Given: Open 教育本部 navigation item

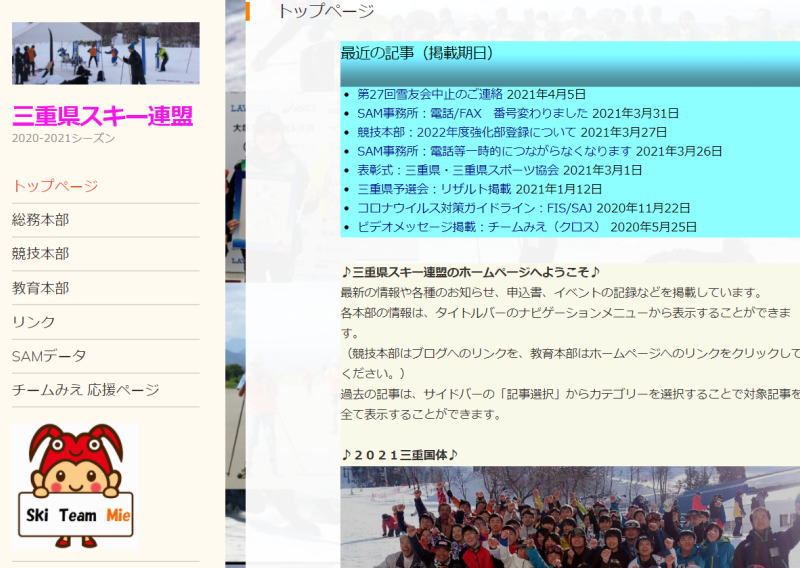Looking at the screenshot, I should 41,288.
